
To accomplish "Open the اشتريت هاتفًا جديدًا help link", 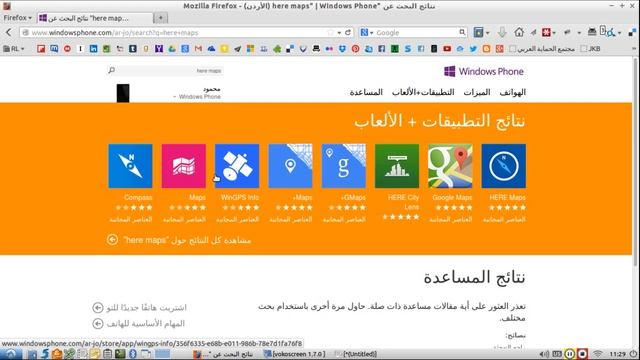I will point(140,307).
